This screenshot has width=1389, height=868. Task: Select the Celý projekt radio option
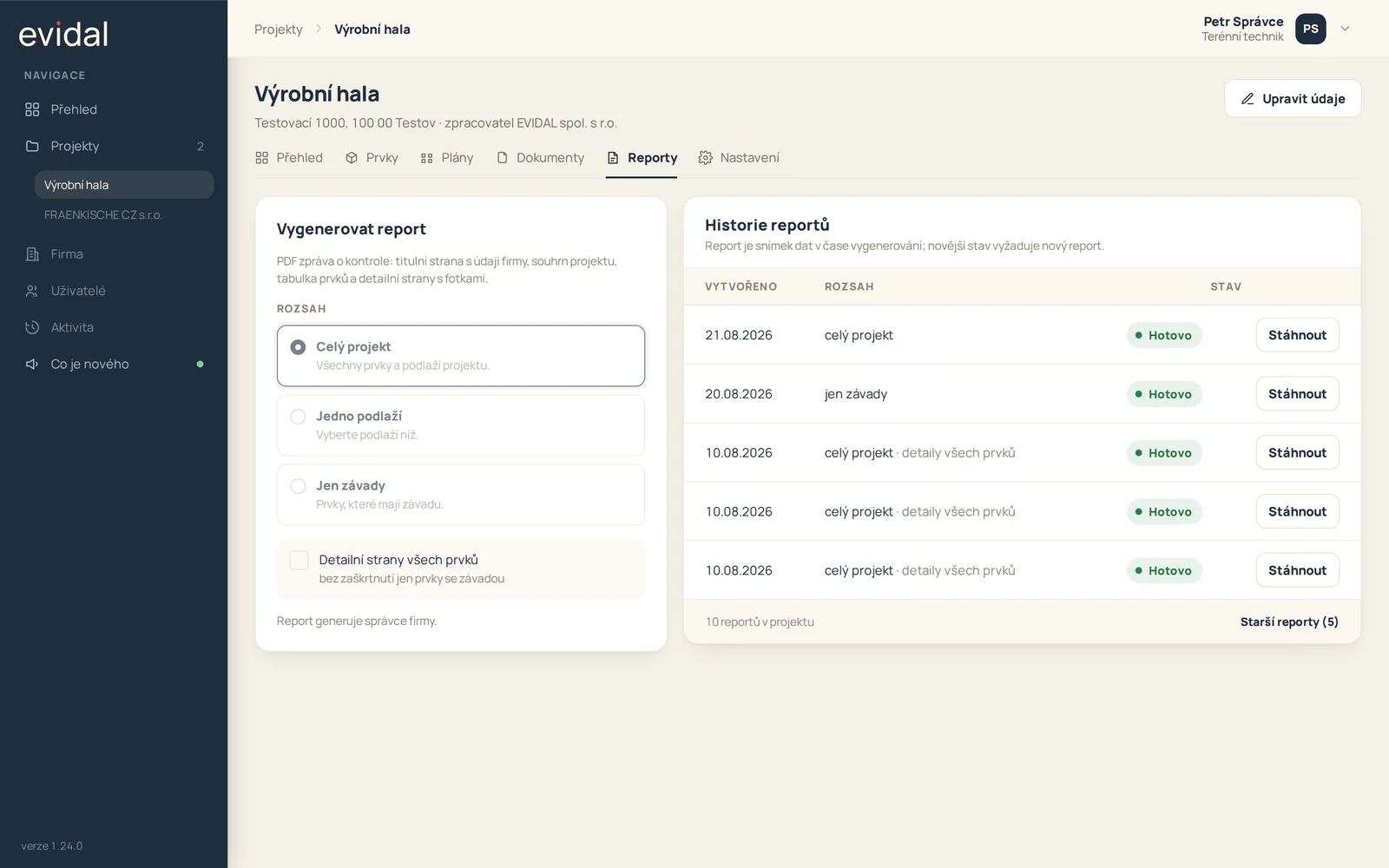pyautogui.click(x=461, y=356)
